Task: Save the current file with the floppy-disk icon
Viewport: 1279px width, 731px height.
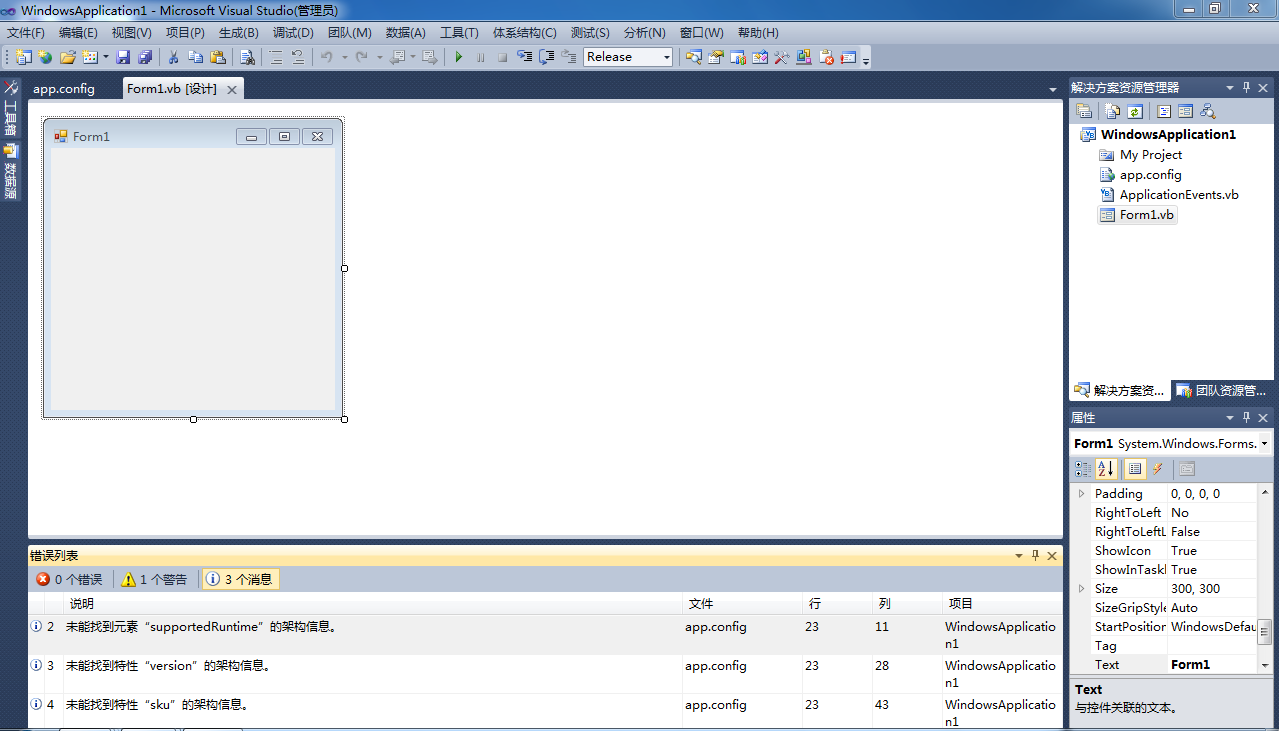Action: (x=123, y=57)
